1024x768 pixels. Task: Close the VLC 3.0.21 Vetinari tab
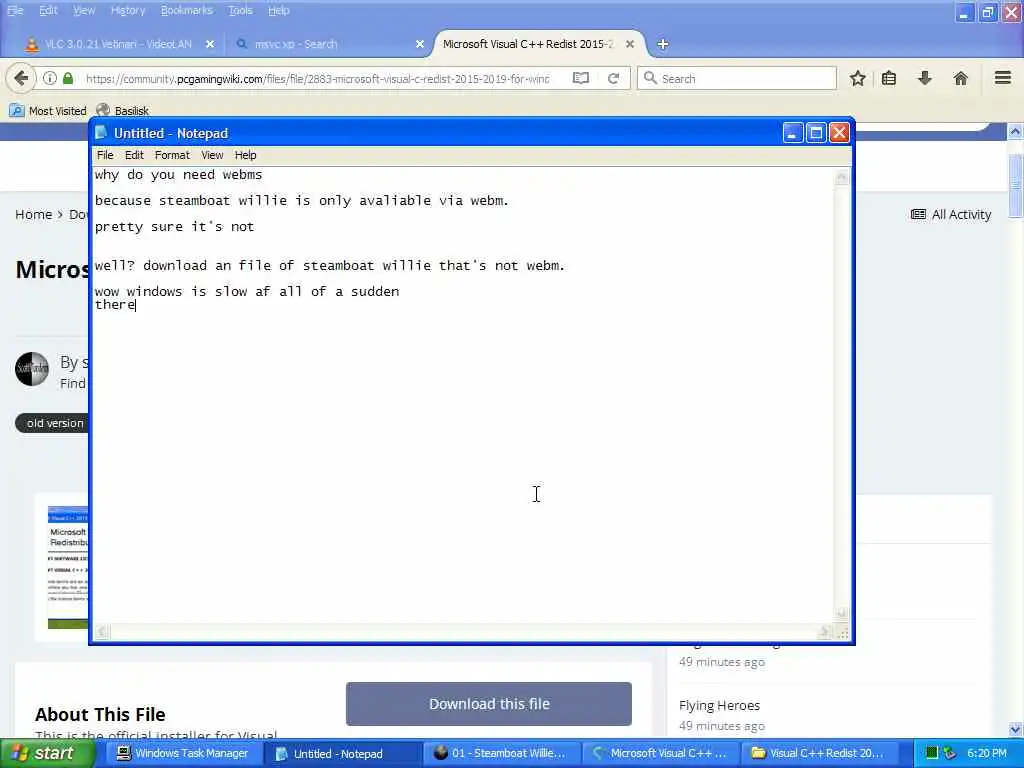pos(210,44)
